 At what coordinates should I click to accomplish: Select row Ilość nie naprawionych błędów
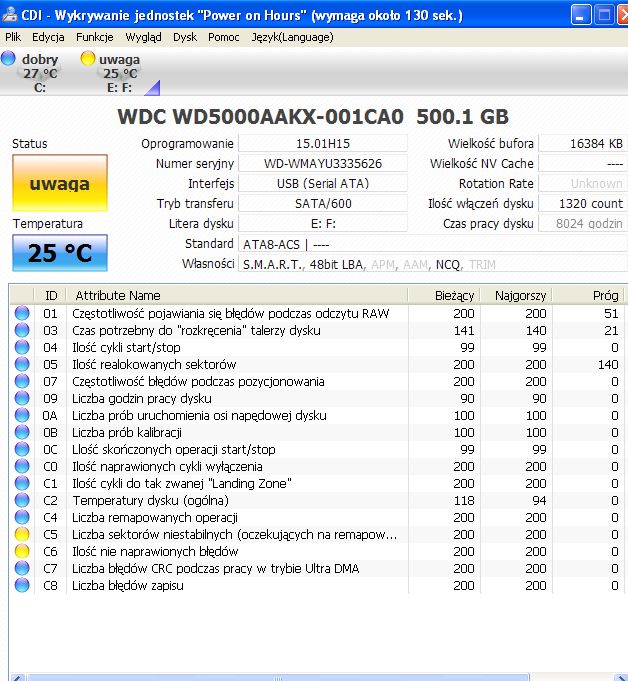click(x=317, y=551)
